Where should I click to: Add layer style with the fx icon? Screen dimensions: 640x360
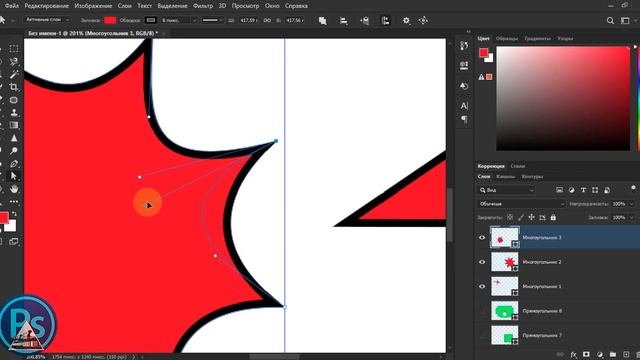[573, 355]
